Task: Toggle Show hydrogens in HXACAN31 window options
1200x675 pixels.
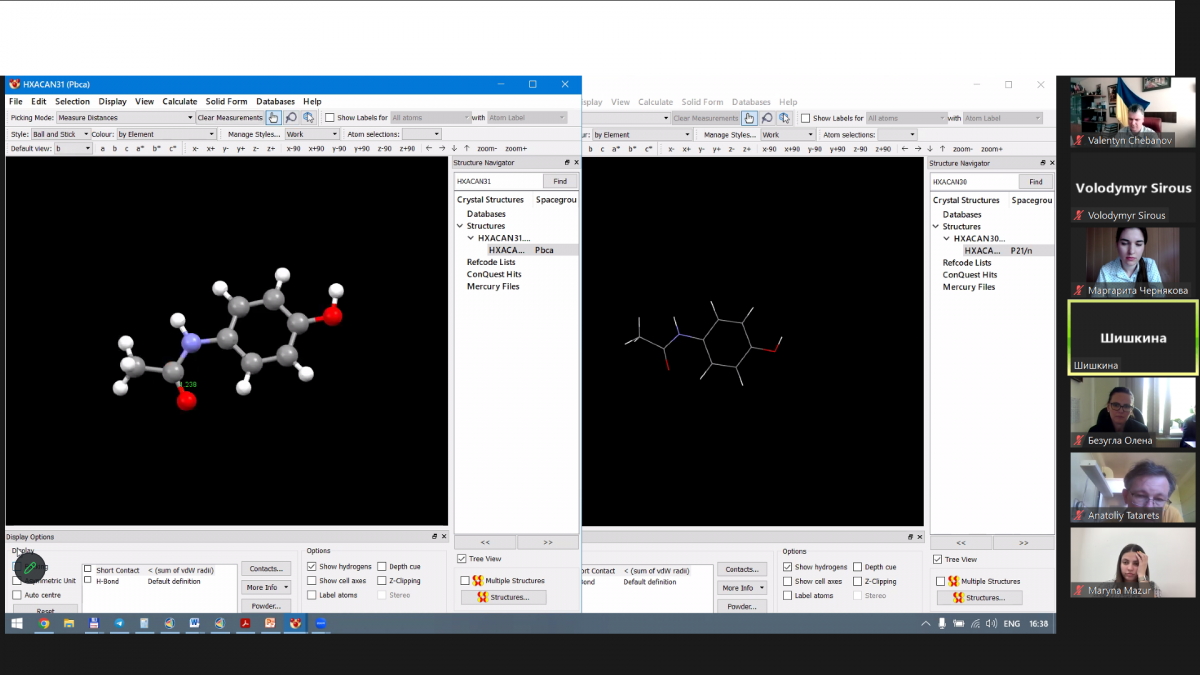Action: (x=313, y=567)
